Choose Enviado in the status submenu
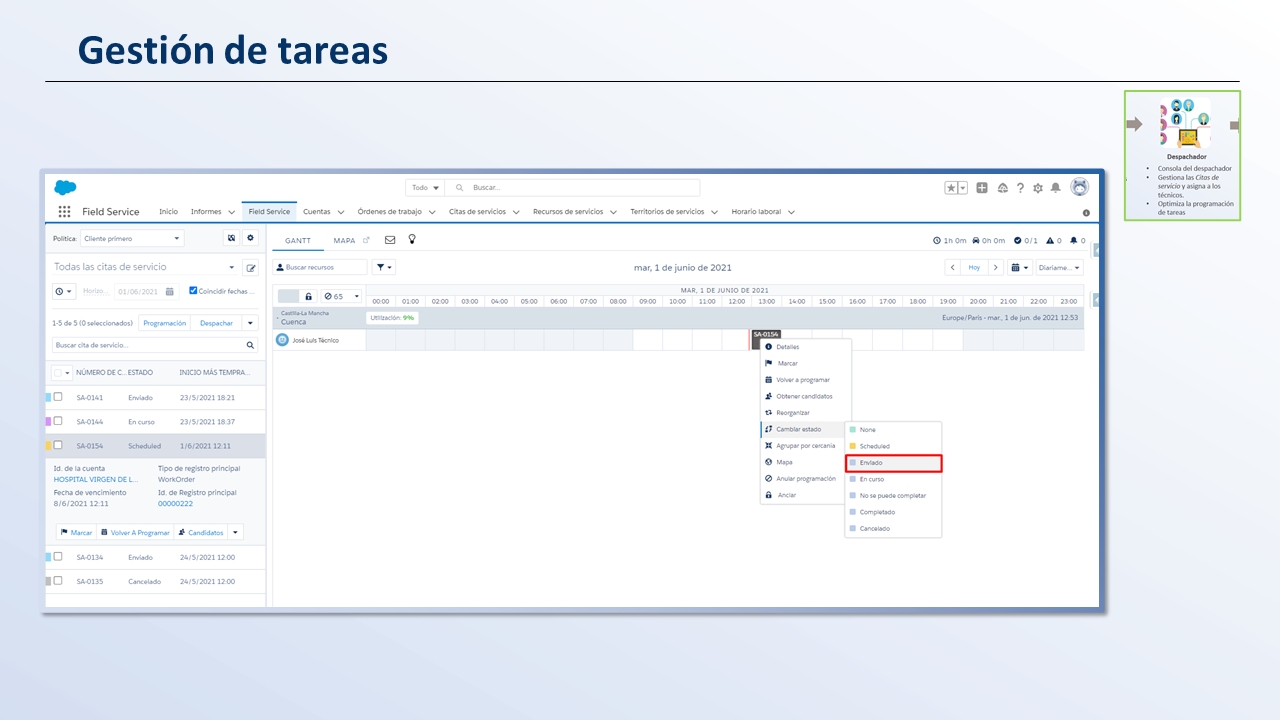Viewport: 1280px width, 720px height. (893, 463)
